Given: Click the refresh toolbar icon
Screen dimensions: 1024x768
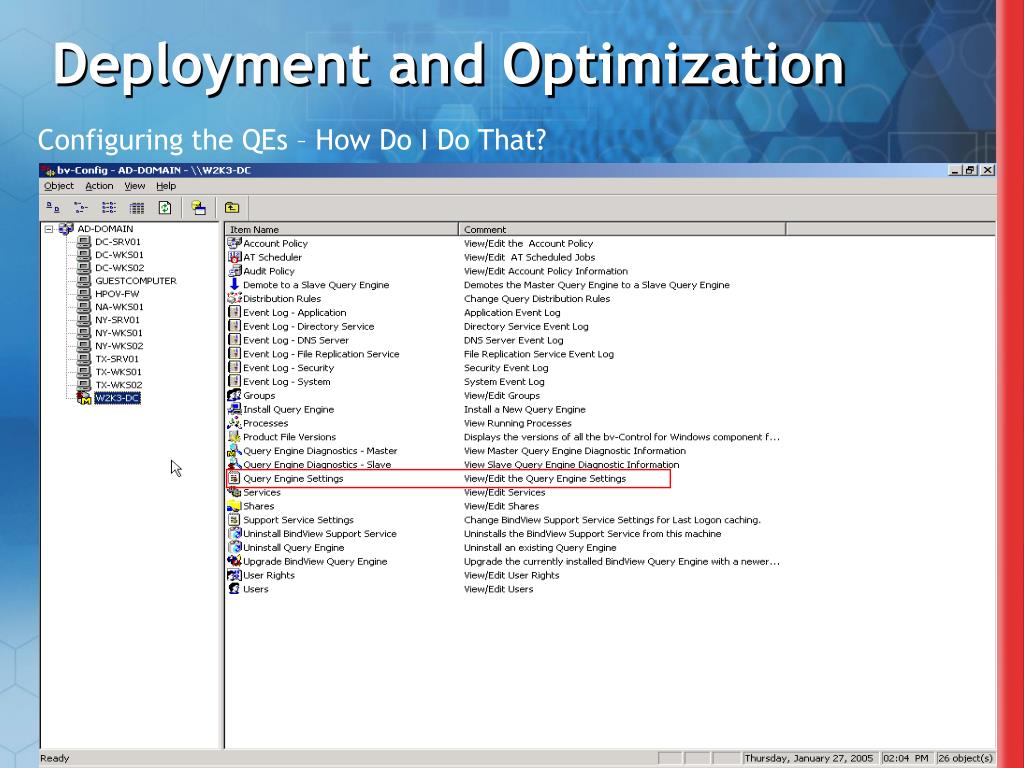Looking at the screenshot, I should point(165,208).
